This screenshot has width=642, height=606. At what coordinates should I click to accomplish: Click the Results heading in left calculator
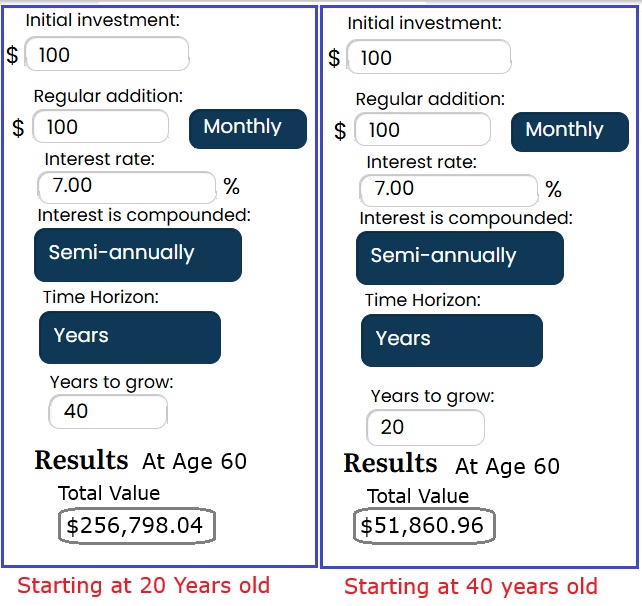coord(81,460)
